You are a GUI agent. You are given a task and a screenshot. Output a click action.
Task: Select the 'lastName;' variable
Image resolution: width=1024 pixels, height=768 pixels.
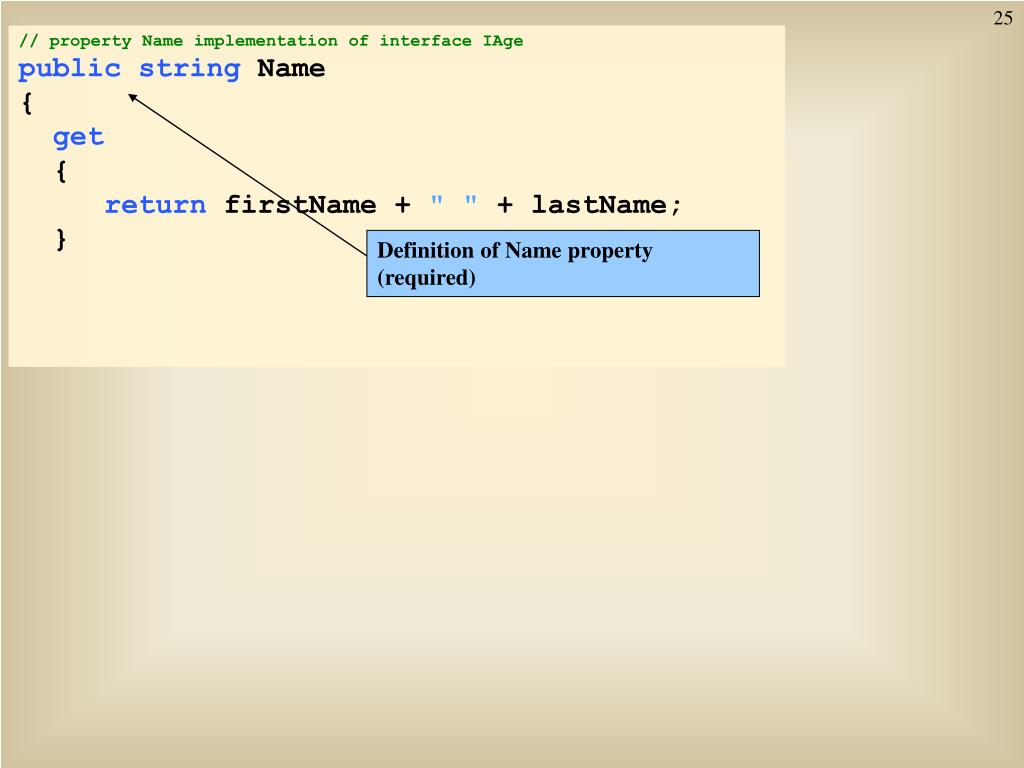point(607,205)
